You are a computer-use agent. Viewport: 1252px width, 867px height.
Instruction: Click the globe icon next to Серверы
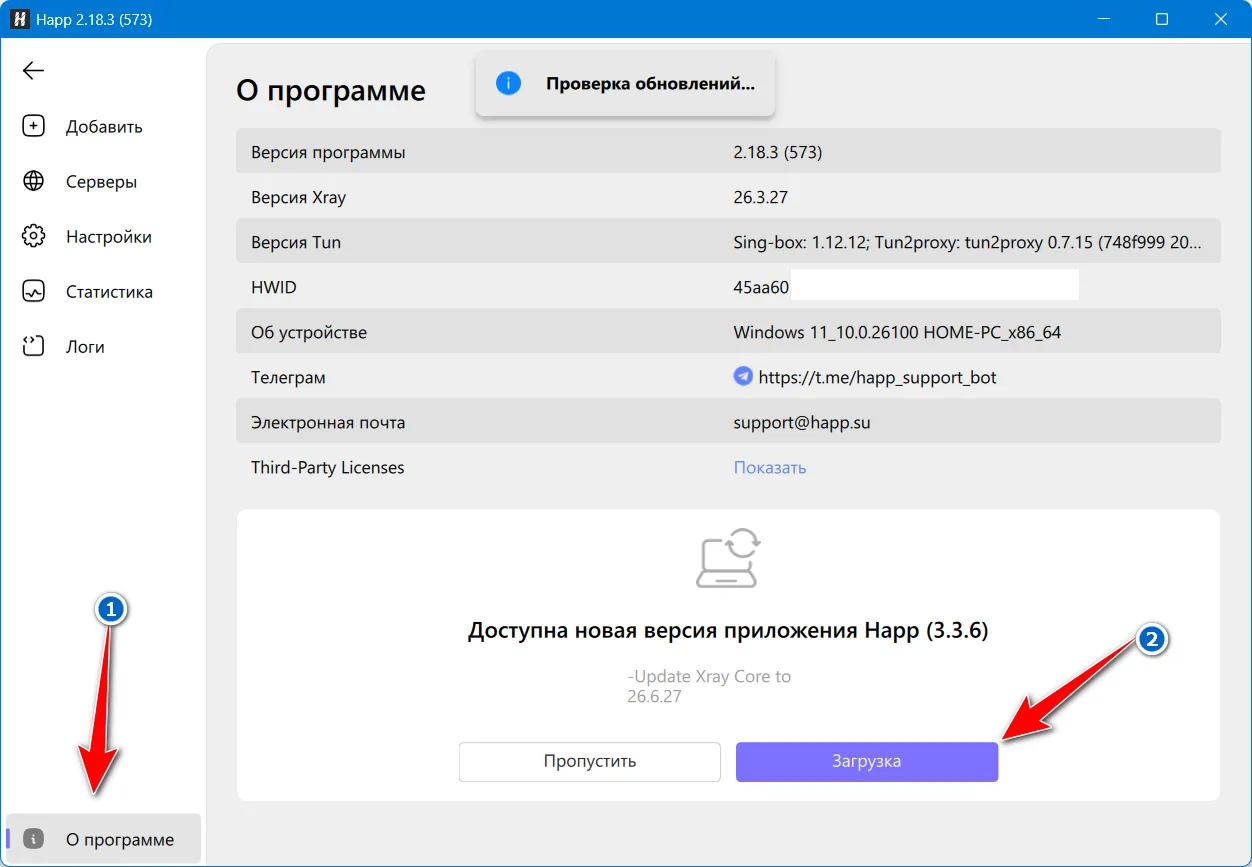tap(34, 181)
